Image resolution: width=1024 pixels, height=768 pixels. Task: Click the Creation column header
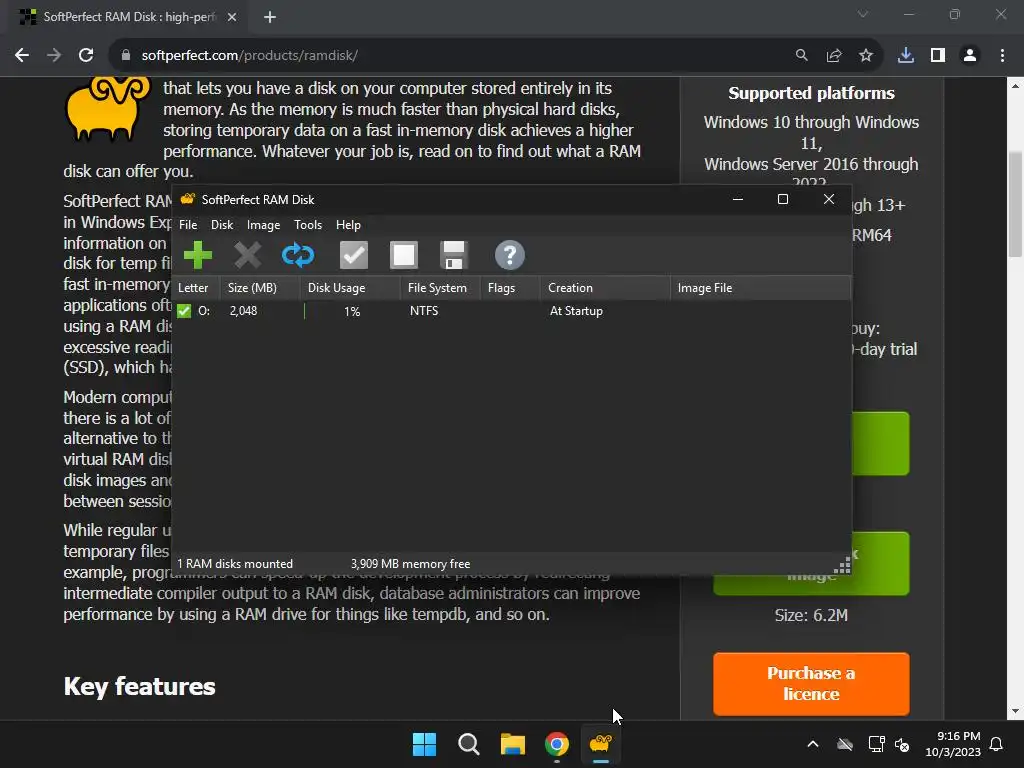605,288
